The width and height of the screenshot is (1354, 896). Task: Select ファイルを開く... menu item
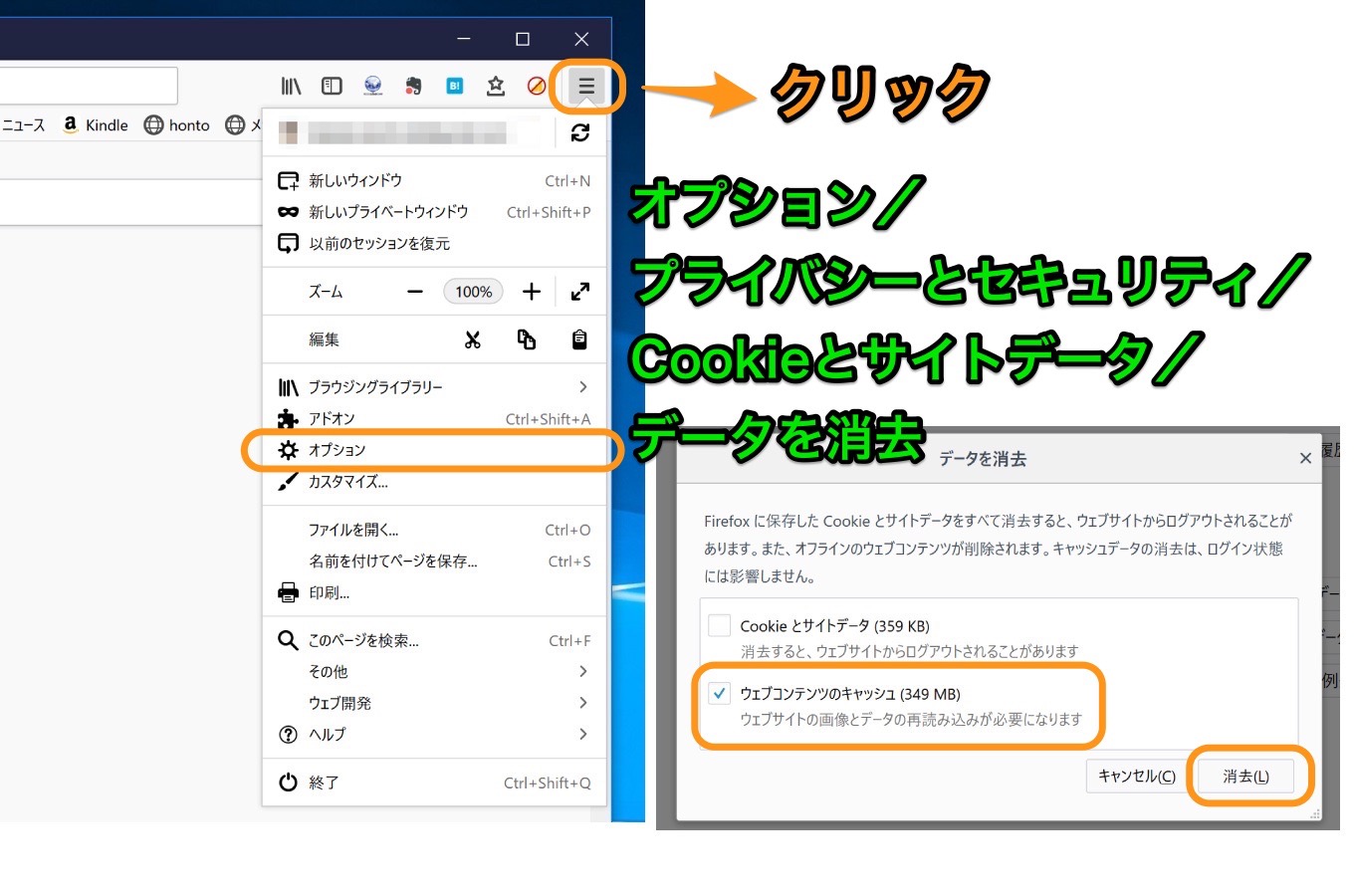[x=434, y=530]
